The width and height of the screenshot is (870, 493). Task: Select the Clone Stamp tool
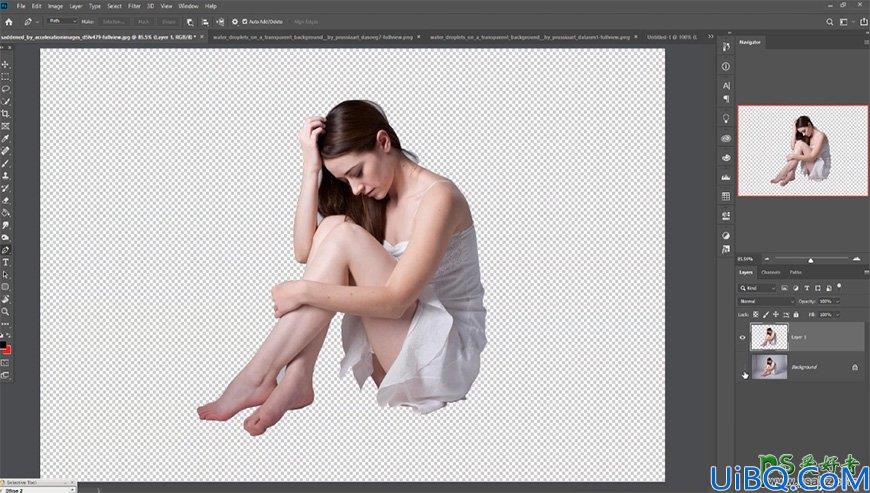pyautogui.click(x=6, y=176)
